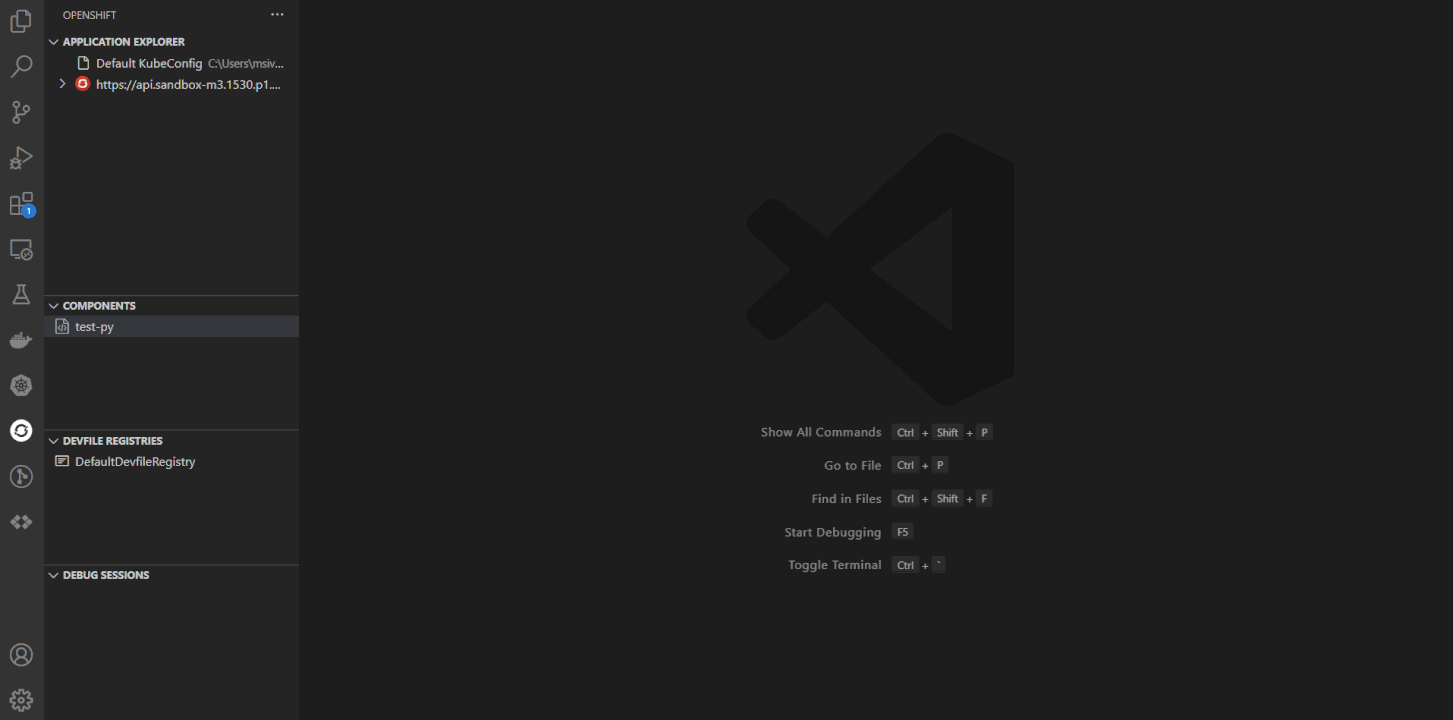Open OpenShift views and more actions menu

click(x=277, y=15)
